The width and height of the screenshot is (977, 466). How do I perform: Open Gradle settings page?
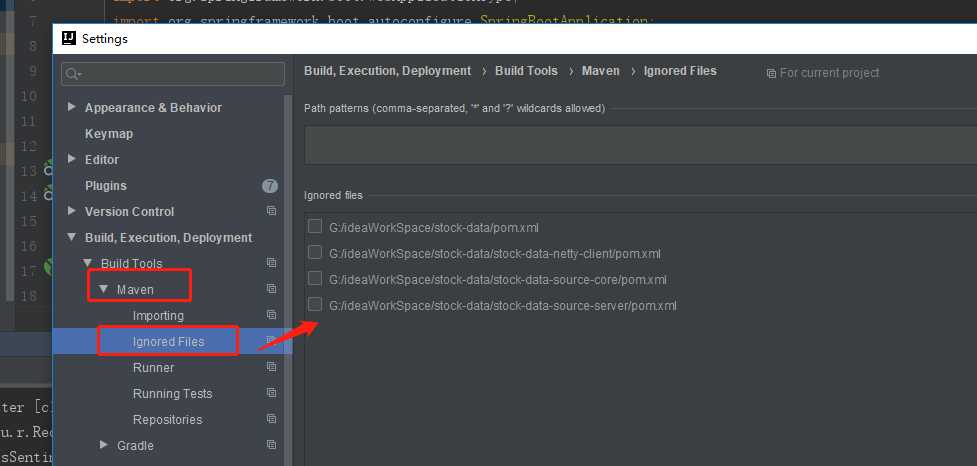135,445
